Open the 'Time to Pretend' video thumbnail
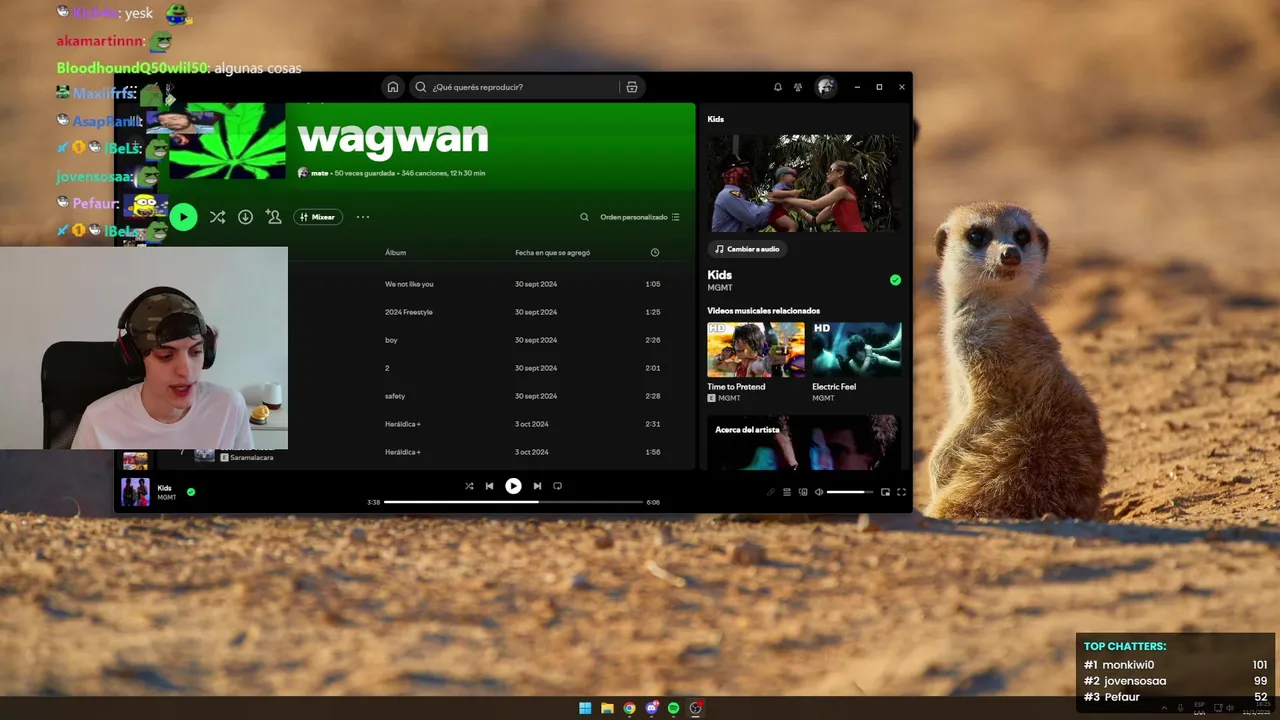This screenshot has height=720, width=1280. [755, 349]
